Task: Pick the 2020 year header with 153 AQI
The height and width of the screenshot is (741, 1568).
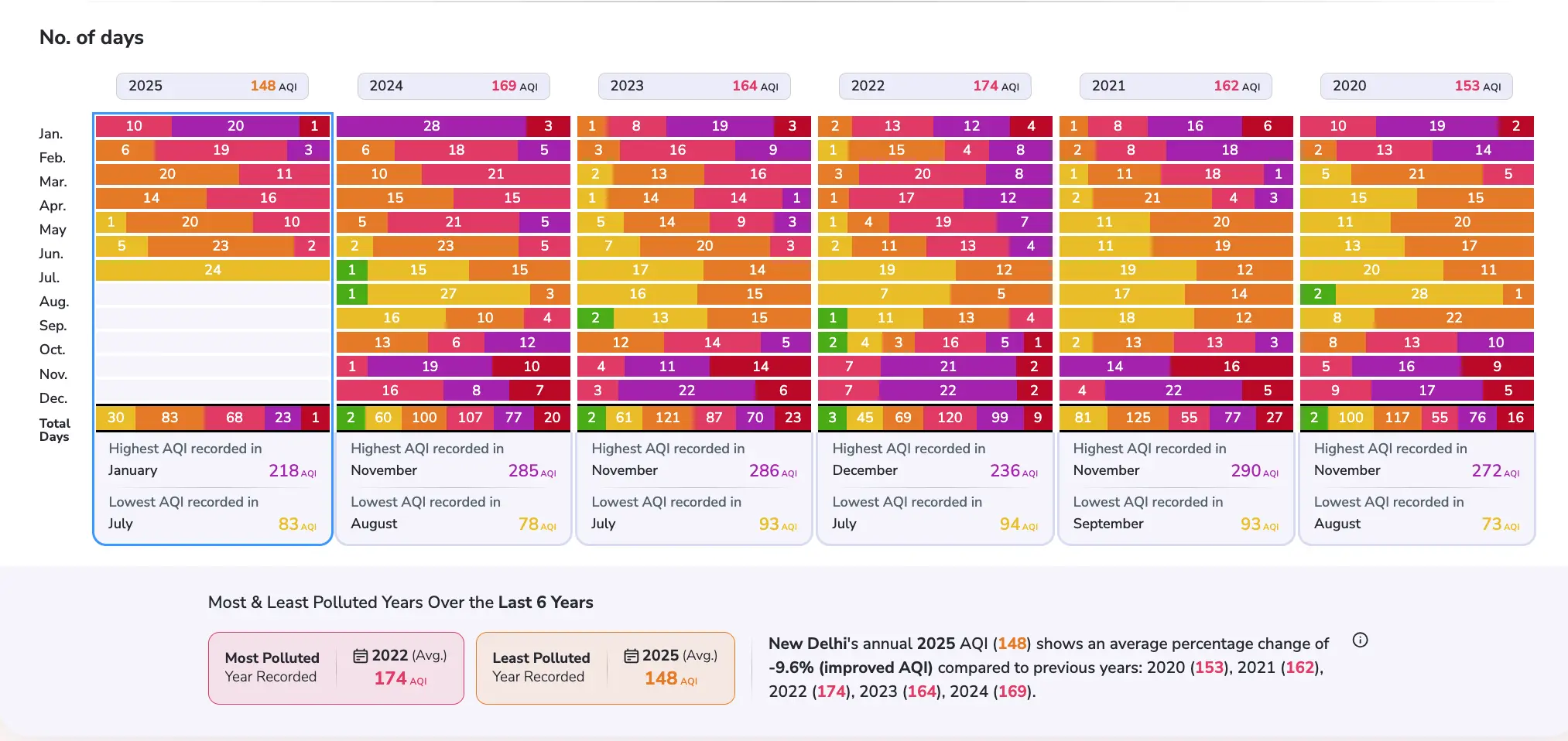Action: (x=1416, y=86)
